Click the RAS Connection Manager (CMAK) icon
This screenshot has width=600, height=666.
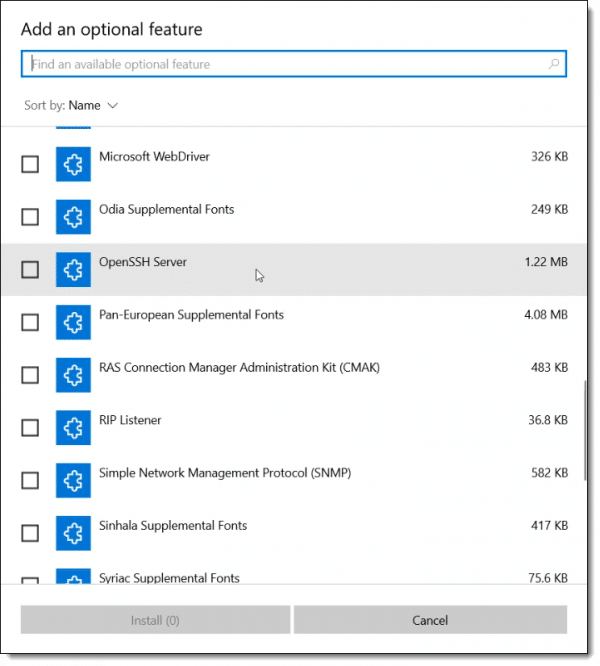click(x=73, y=375)
